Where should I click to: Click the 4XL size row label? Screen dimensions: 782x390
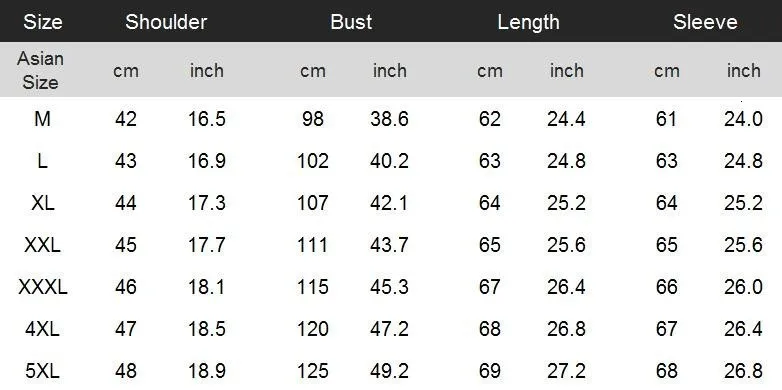click(x=42, y=329)
